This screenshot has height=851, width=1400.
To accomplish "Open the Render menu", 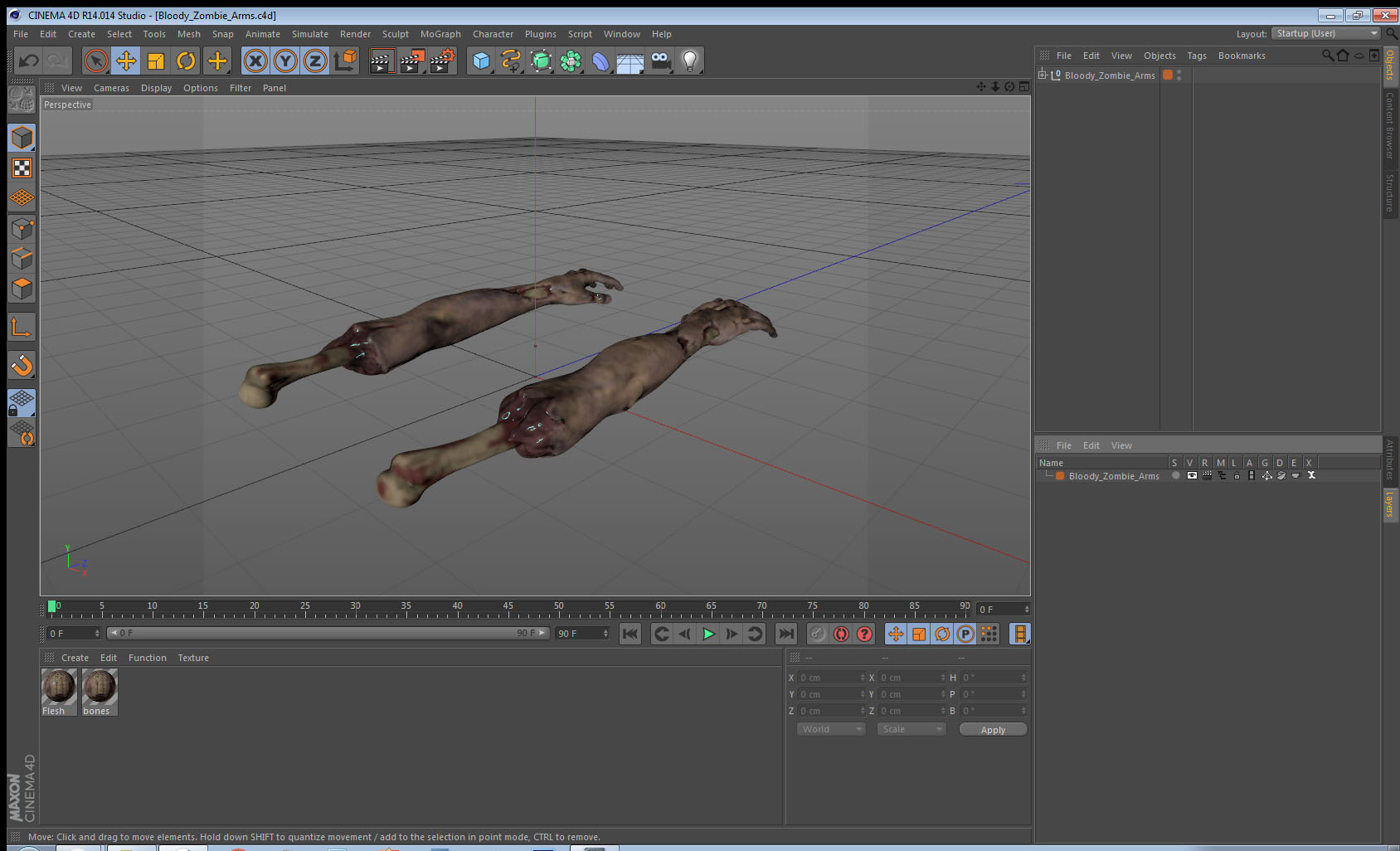I will click(x=355, y=34).
